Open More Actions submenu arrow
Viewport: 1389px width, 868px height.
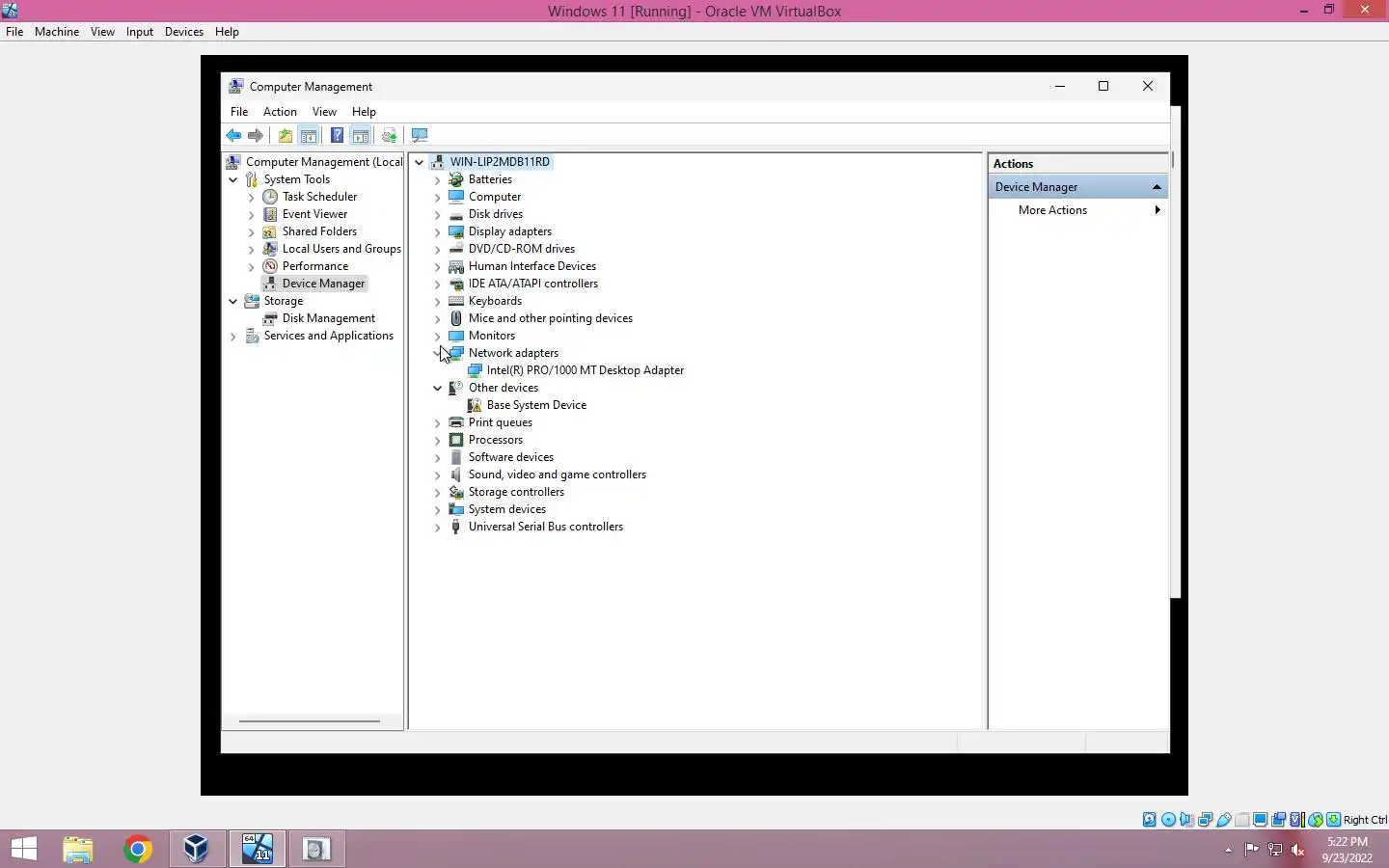point(1157,210)
